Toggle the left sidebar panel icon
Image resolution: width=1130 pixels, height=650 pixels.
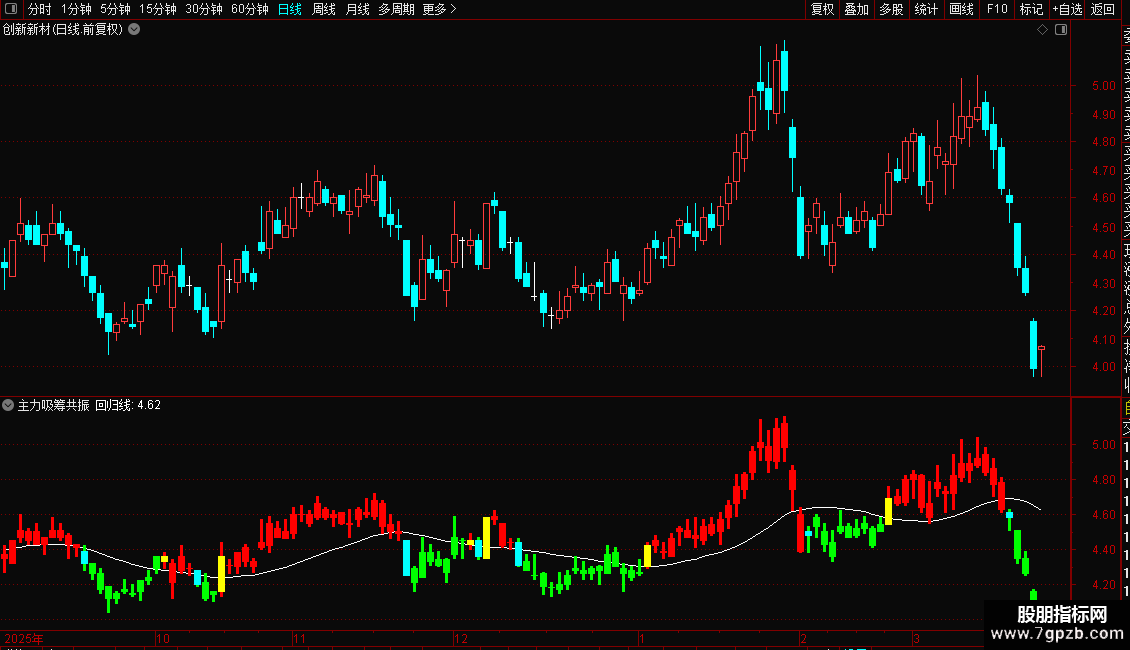pyautogui.click(x=11, y=9)
